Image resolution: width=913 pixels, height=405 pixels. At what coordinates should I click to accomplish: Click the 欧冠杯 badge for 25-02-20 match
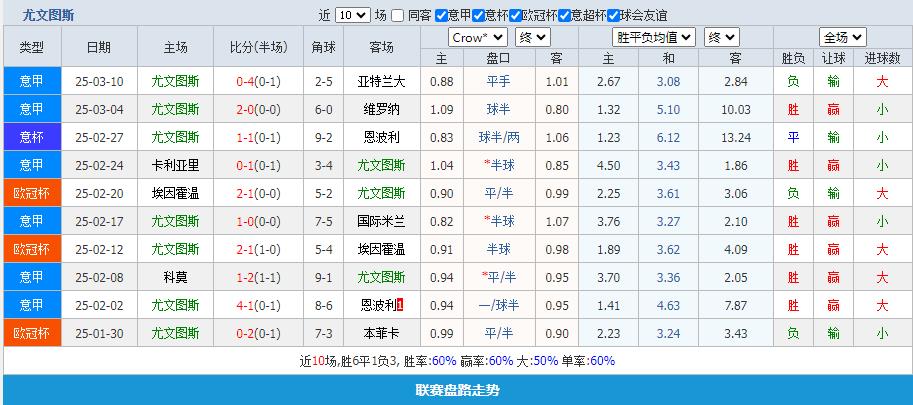[x=32, y=193]
